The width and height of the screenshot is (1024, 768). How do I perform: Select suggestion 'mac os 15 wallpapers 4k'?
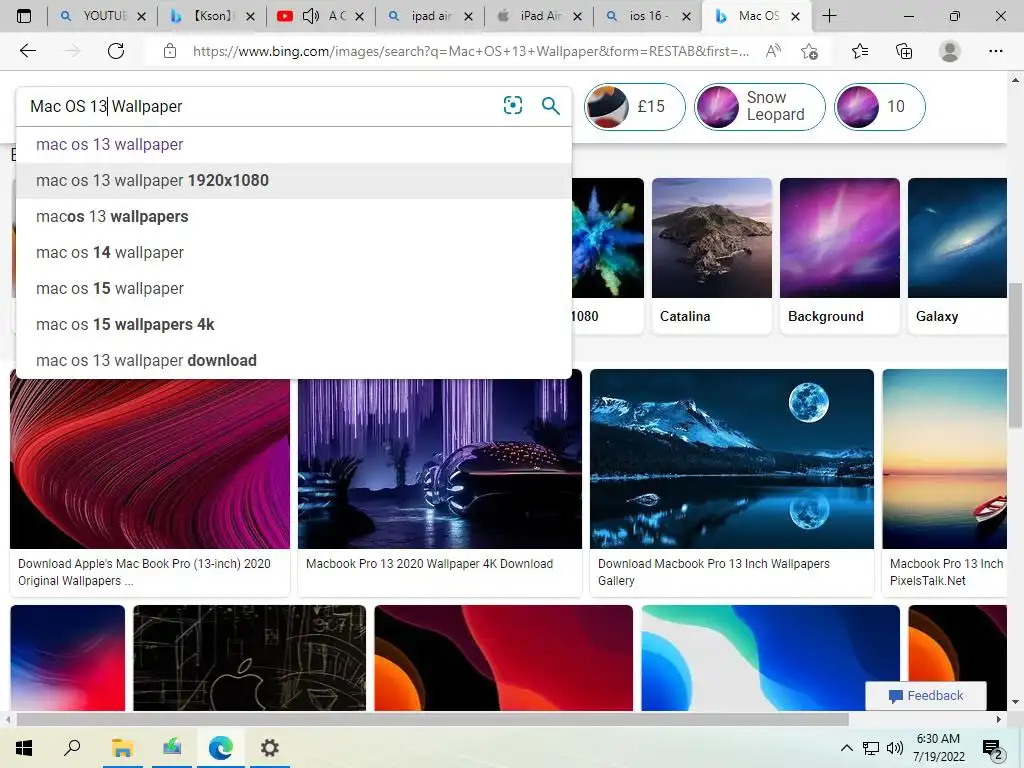point(294,324)
